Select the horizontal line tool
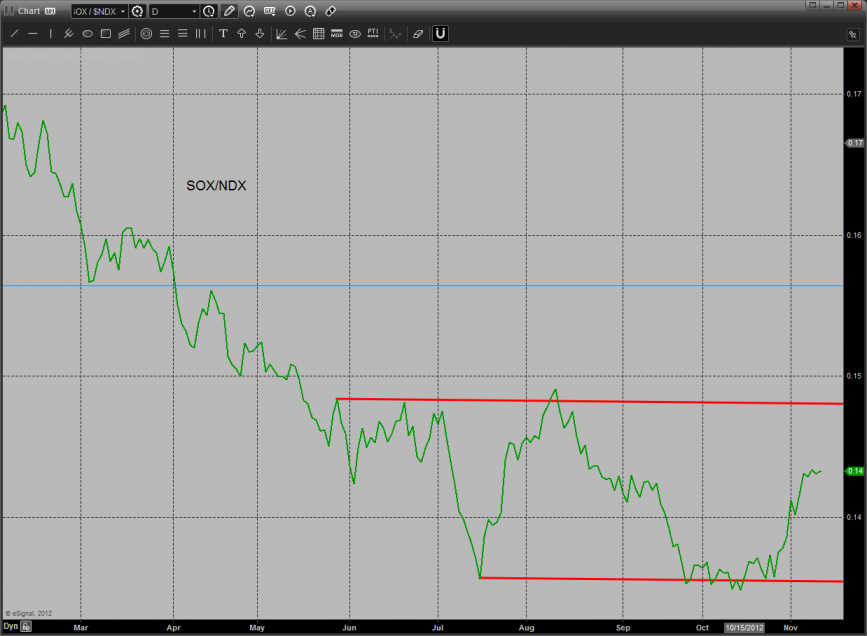 [x=32, y=33]
